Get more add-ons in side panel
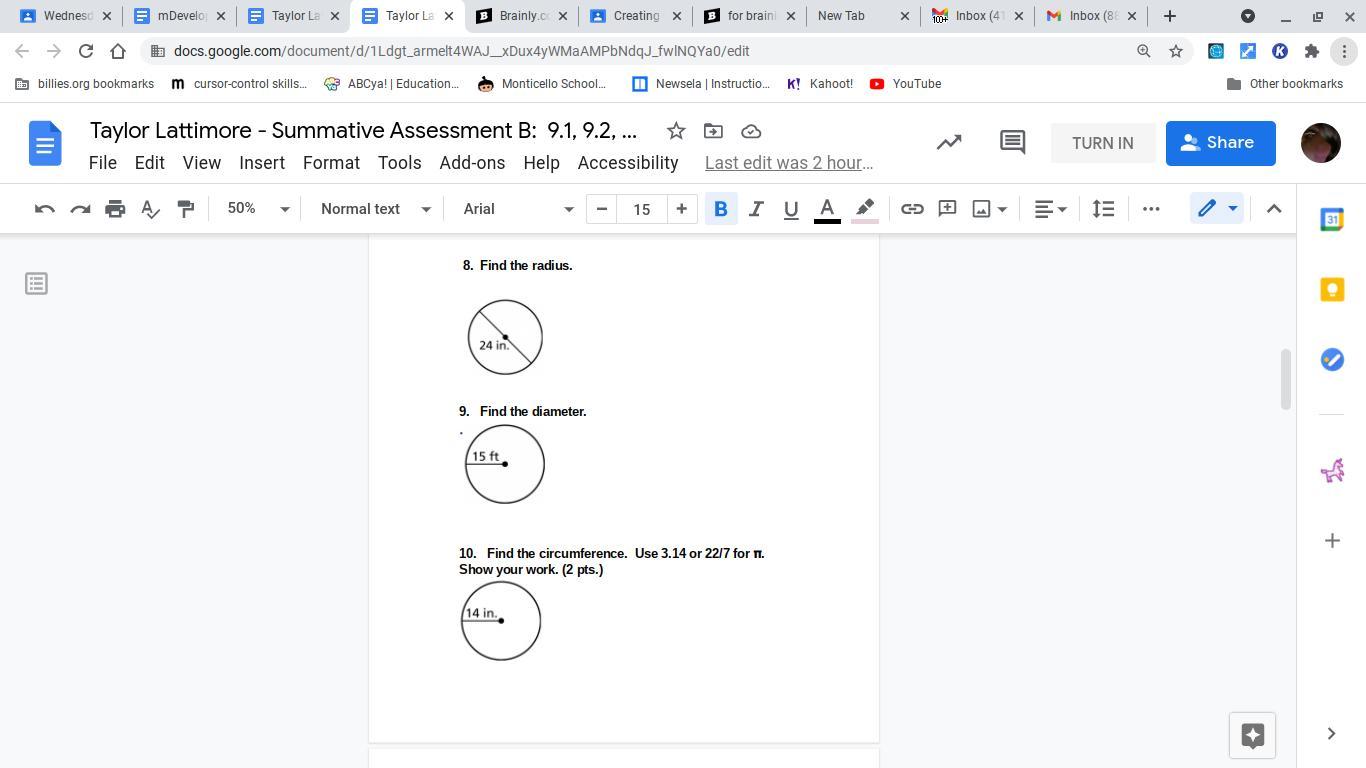 pyautogui.click(x=1332, y=541)
